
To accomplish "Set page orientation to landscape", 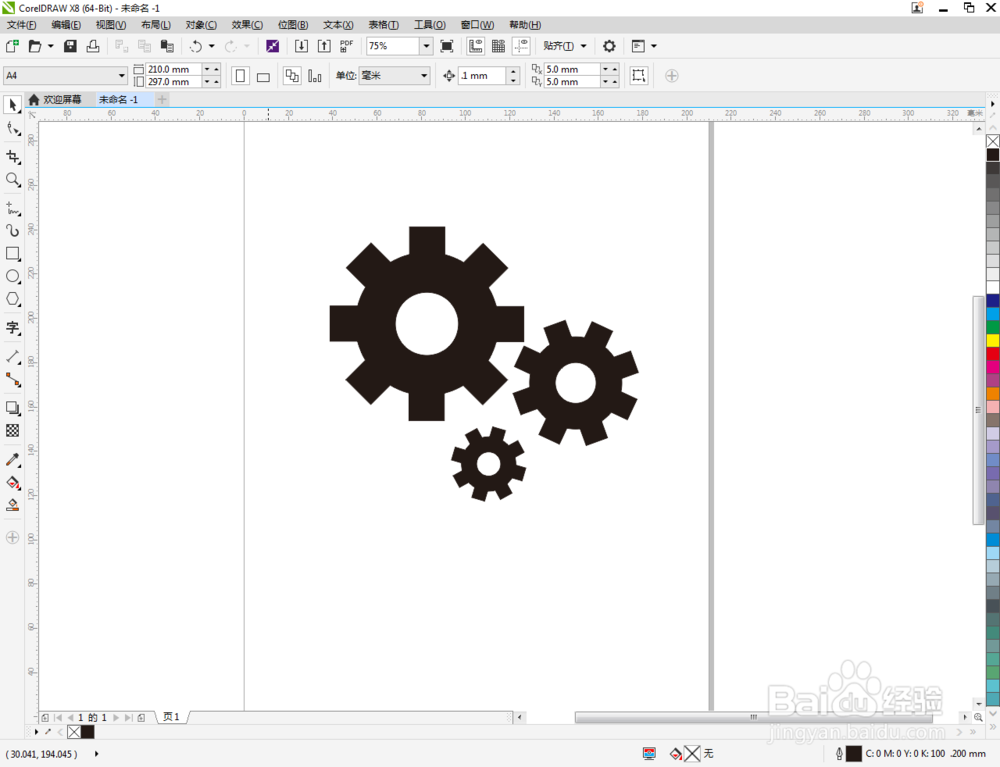I will coord(263,76).
